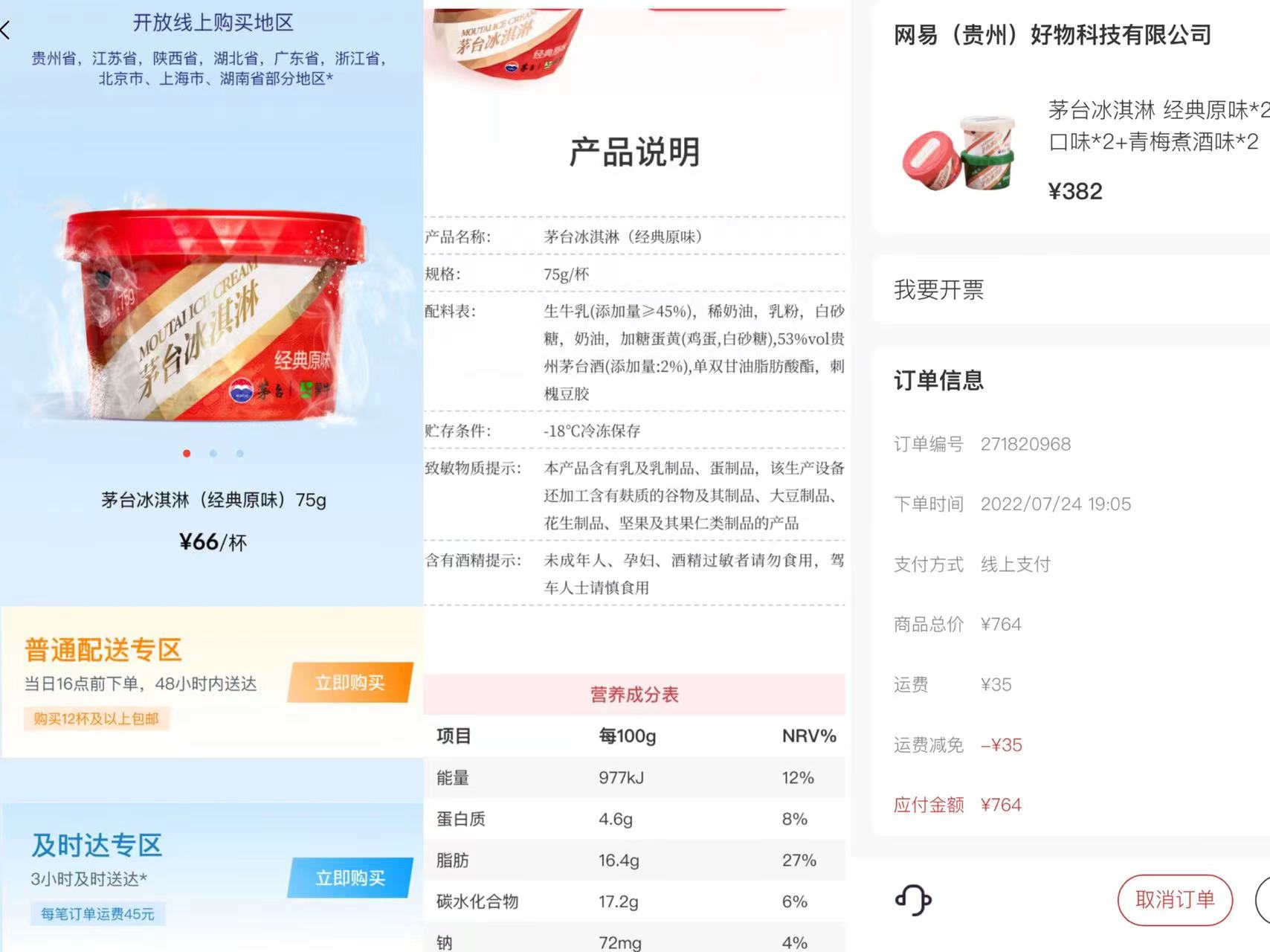Tap the 产品说明 section title

[x=634, y=152]
